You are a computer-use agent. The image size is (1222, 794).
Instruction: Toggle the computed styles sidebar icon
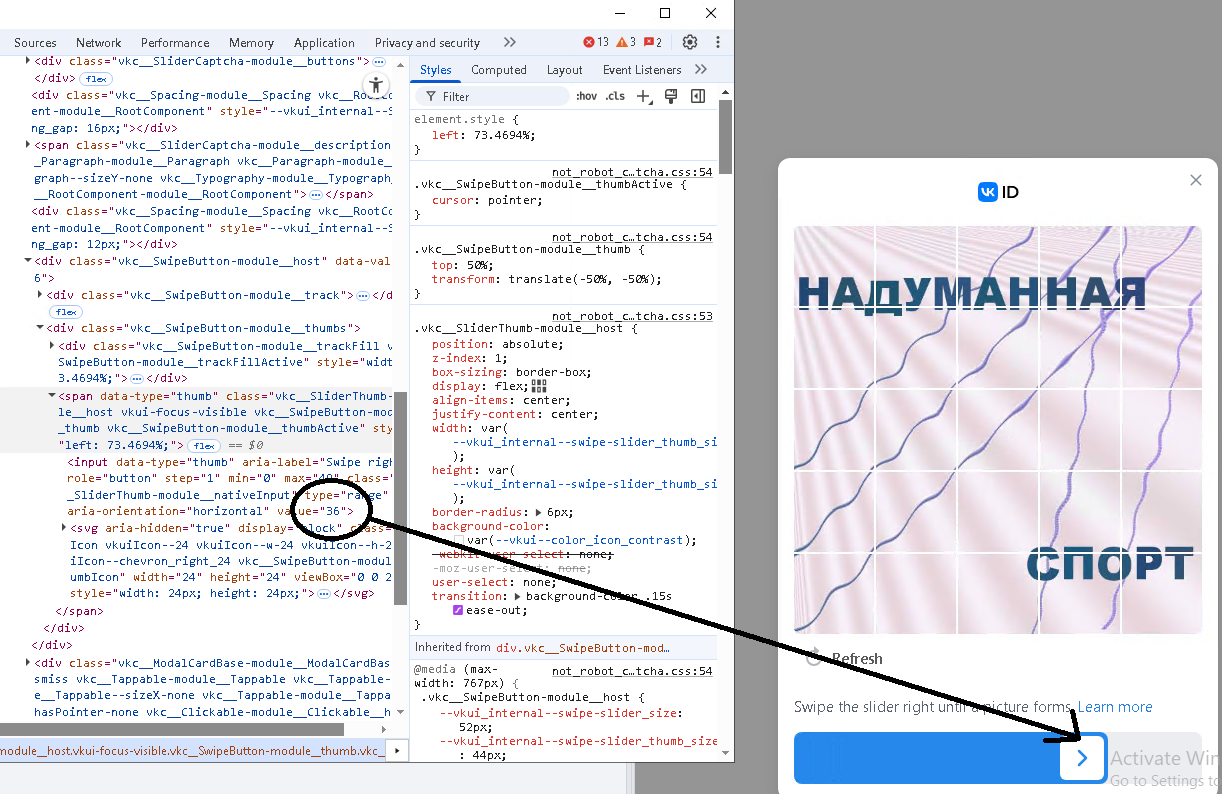(698, 96)
